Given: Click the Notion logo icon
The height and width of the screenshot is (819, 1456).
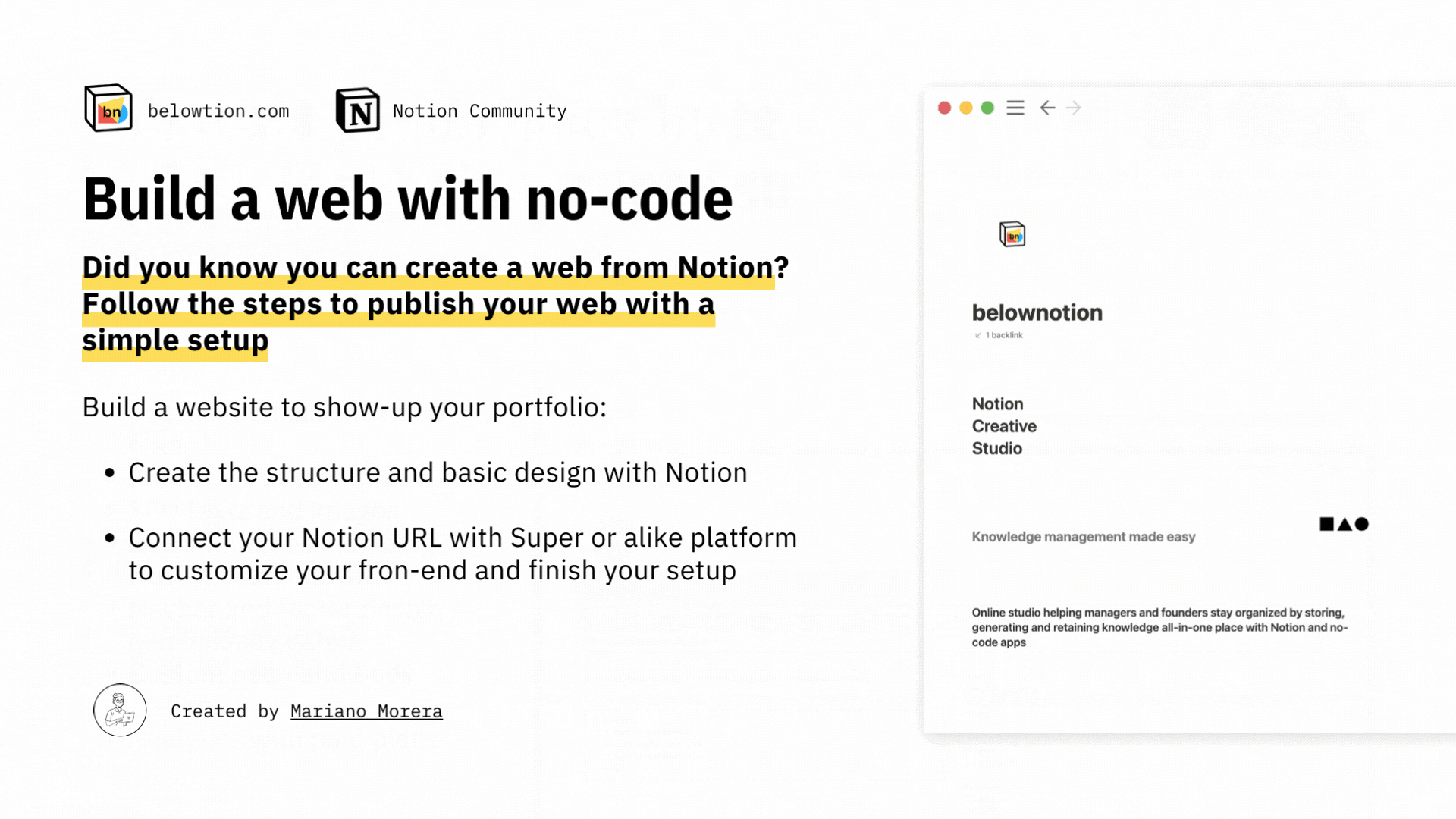Looking at the screenshot, I should [x=357, y=110].
